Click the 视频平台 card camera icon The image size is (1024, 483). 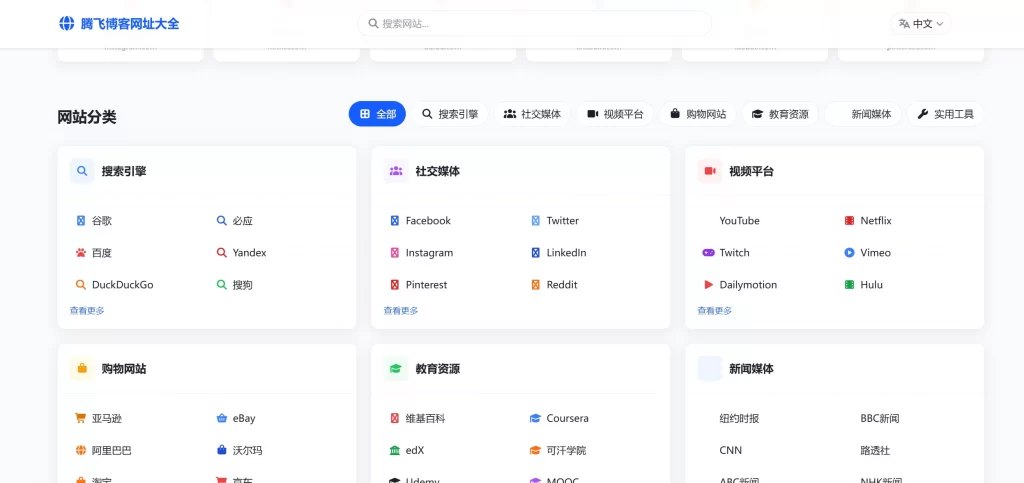[710, 171]
